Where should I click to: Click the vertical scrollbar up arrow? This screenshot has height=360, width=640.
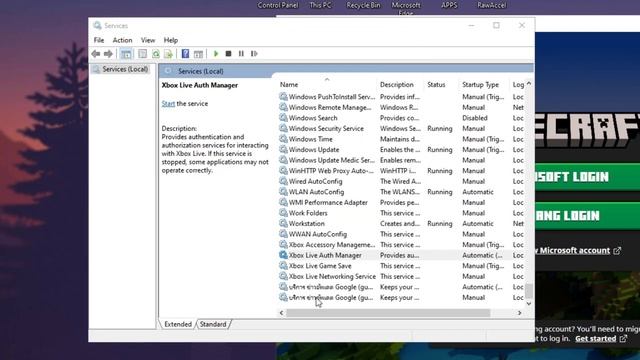529,84
